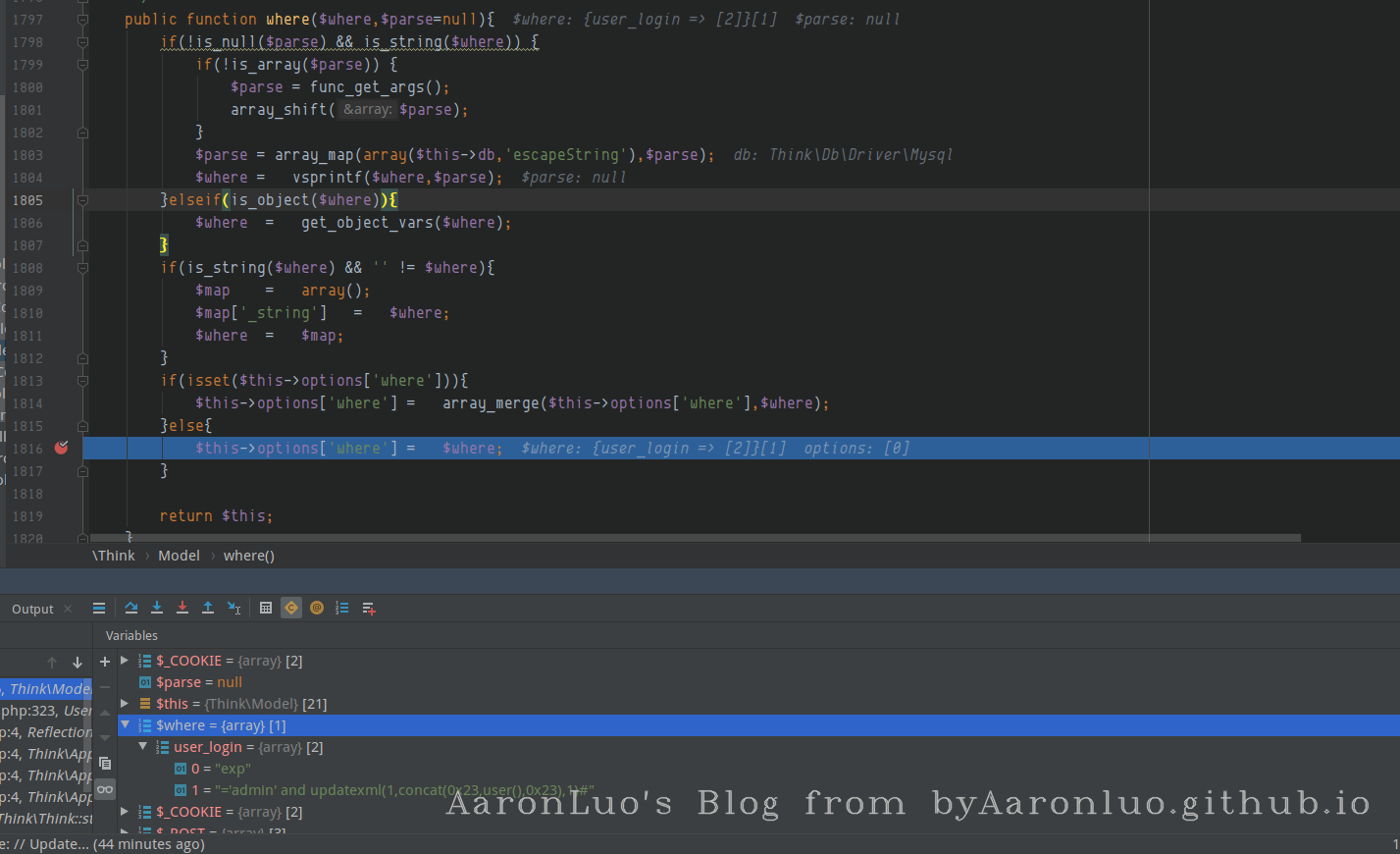This screenshot has height=854, width=1400.
Task: Toggle the orange C filter button in toolbar
Action: click(291, 609)
